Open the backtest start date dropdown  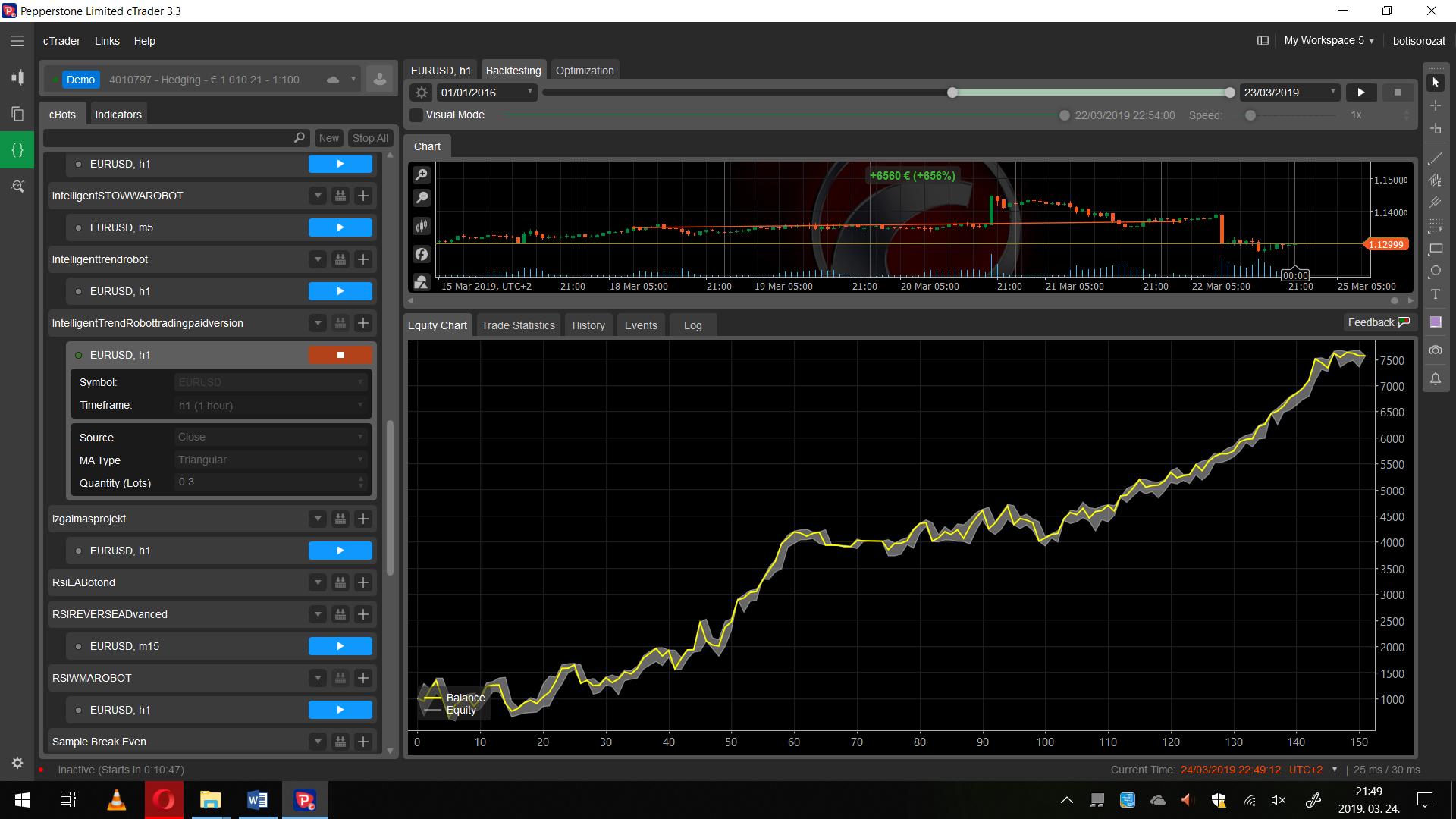pos(530,92)
